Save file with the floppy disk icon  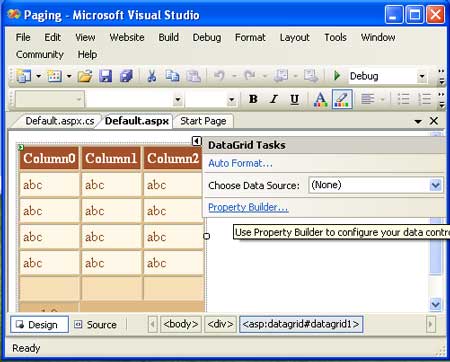coord(105,76)
